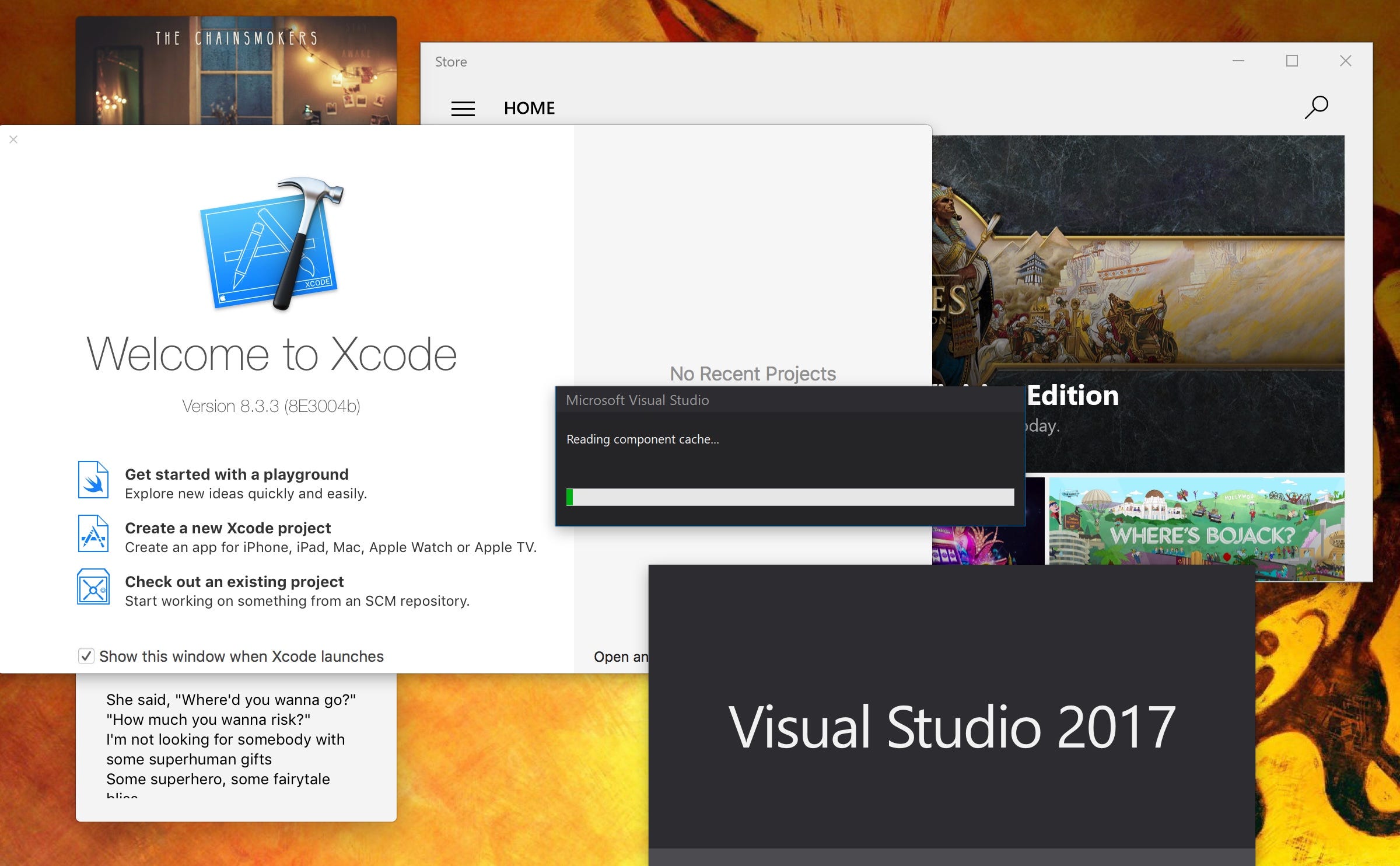Screen dimensions: 1400x866
Task: Click the Chainsmokers album artwork
Action: pyautogui.click(x=236, y=70)
